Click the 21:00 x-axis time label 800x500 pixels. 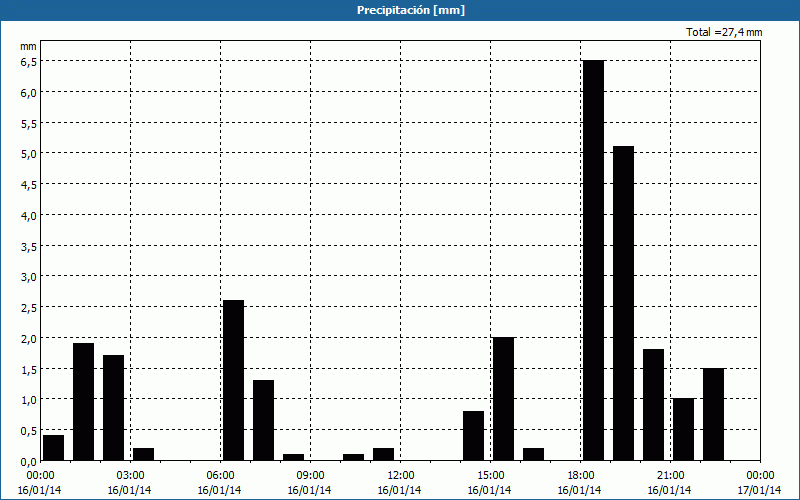point(670,476)
